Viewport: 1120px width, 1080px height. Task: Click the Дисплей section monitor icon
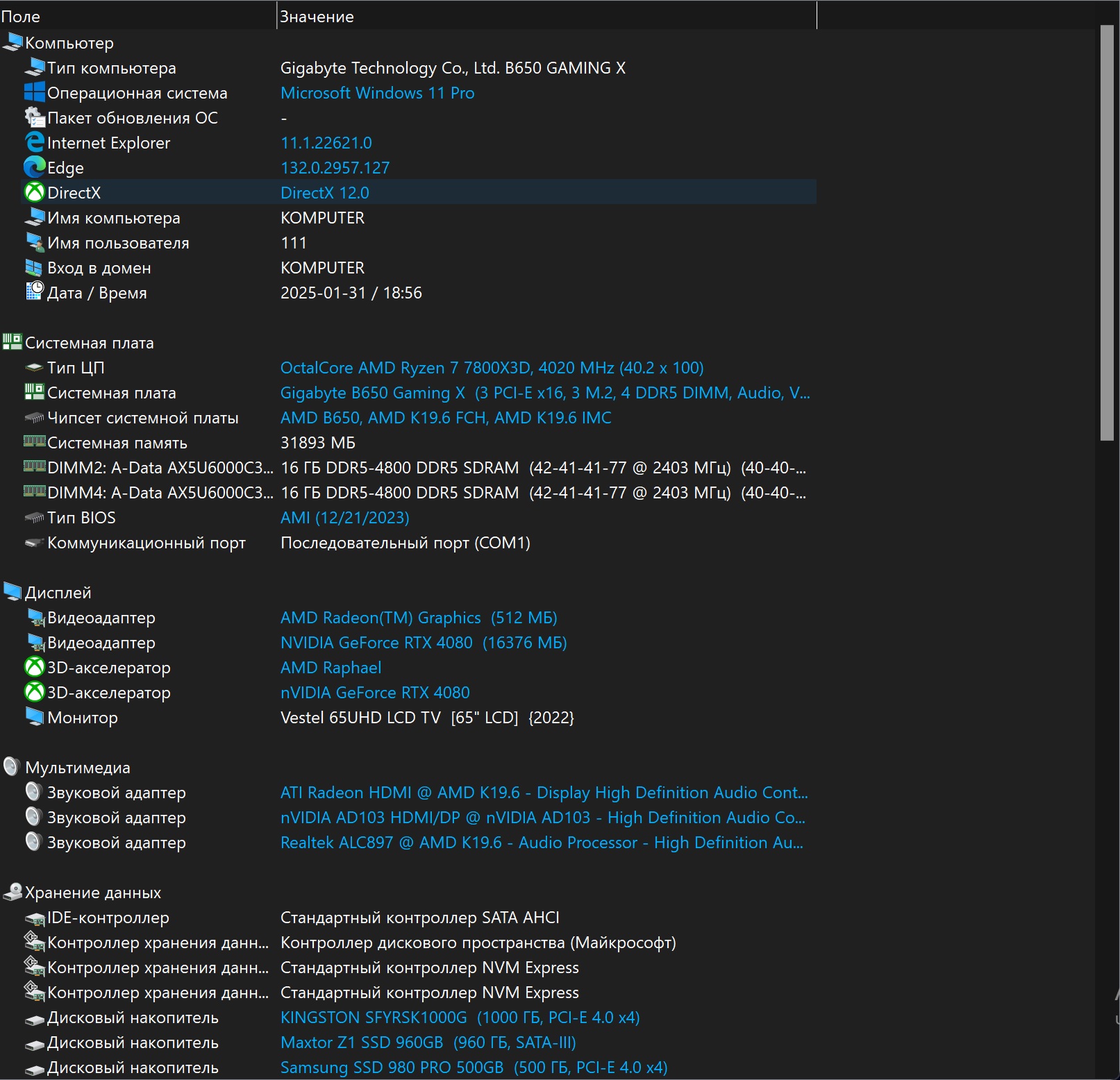pyautogui.click(x=12, y=592)
